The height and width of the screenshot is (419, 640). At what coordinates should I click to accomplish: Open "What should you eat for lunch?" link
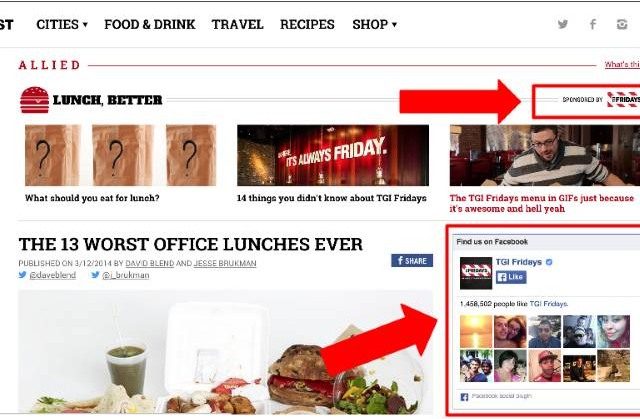pos(92,198)
